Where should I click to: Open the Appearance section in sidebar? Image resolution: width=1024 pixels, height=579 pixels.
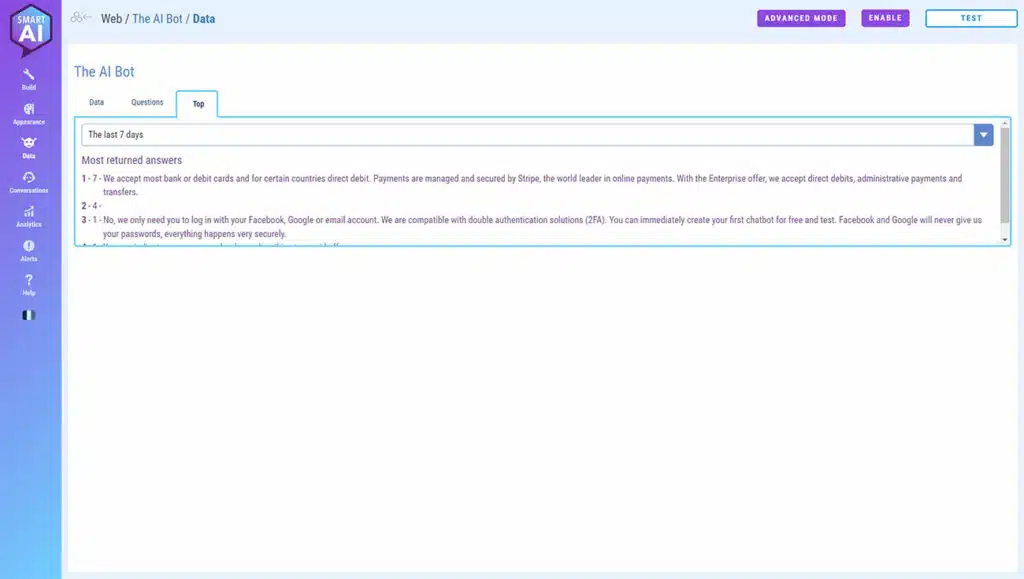[x=29, y=111]
